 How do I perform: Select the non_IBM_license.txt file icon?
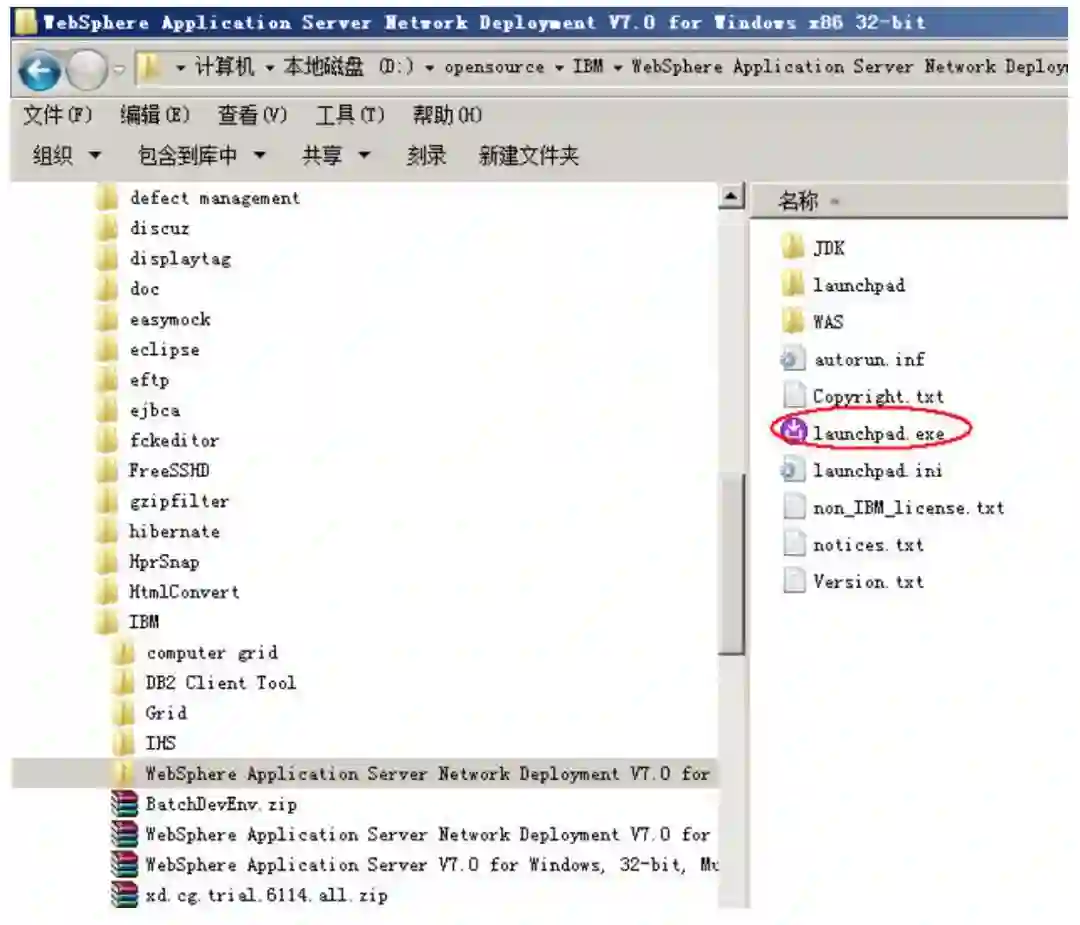coord(793,508)
